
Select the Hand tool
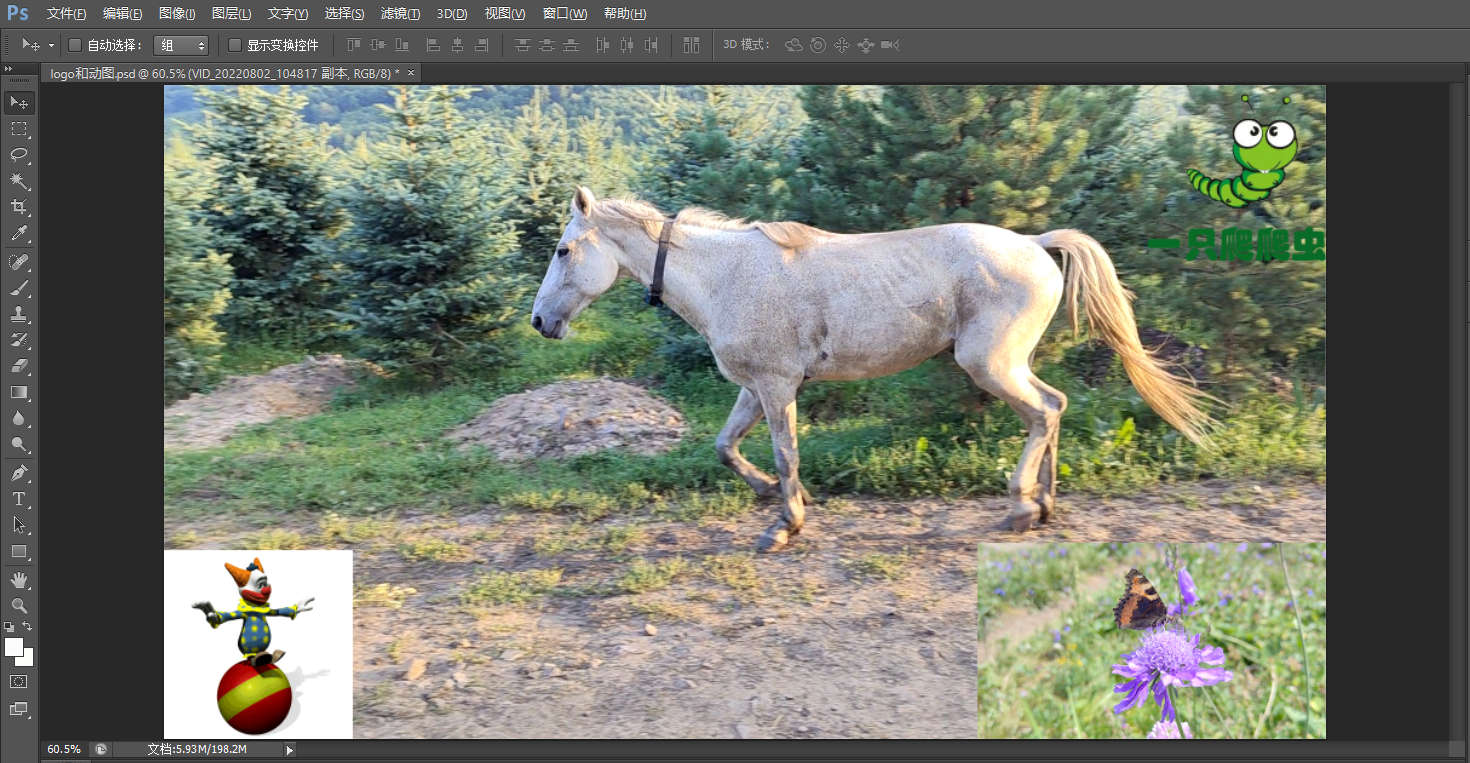(x=19, y=579)
